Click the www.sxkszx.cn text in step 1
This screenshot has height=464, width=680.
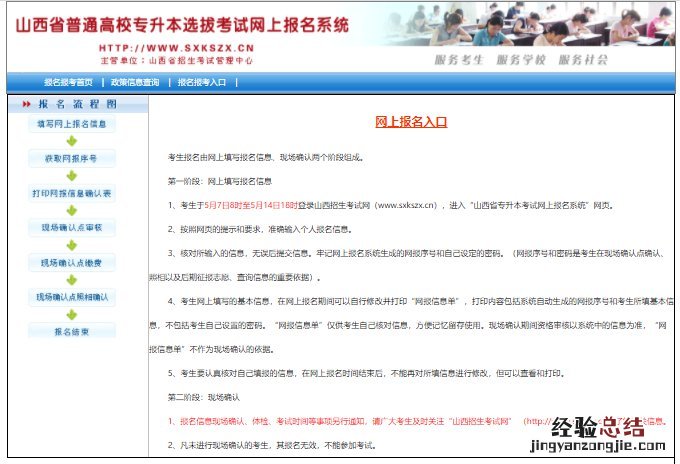tap(406, 206)
